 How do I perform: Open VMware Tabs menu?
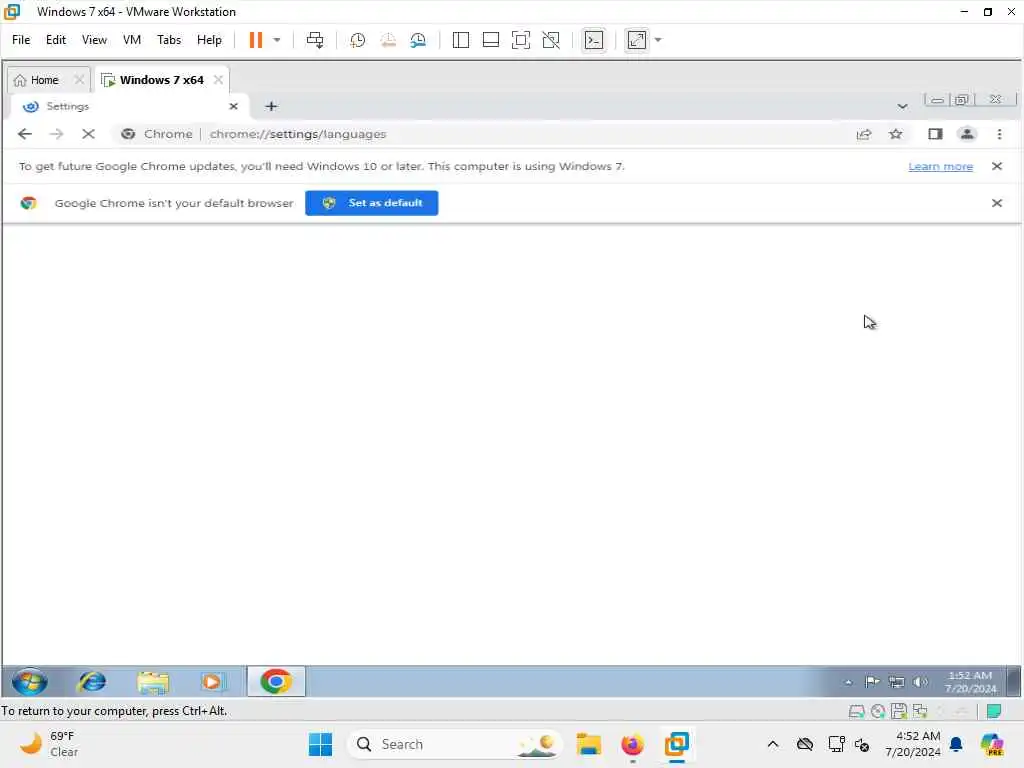click(x=169, y=40)
